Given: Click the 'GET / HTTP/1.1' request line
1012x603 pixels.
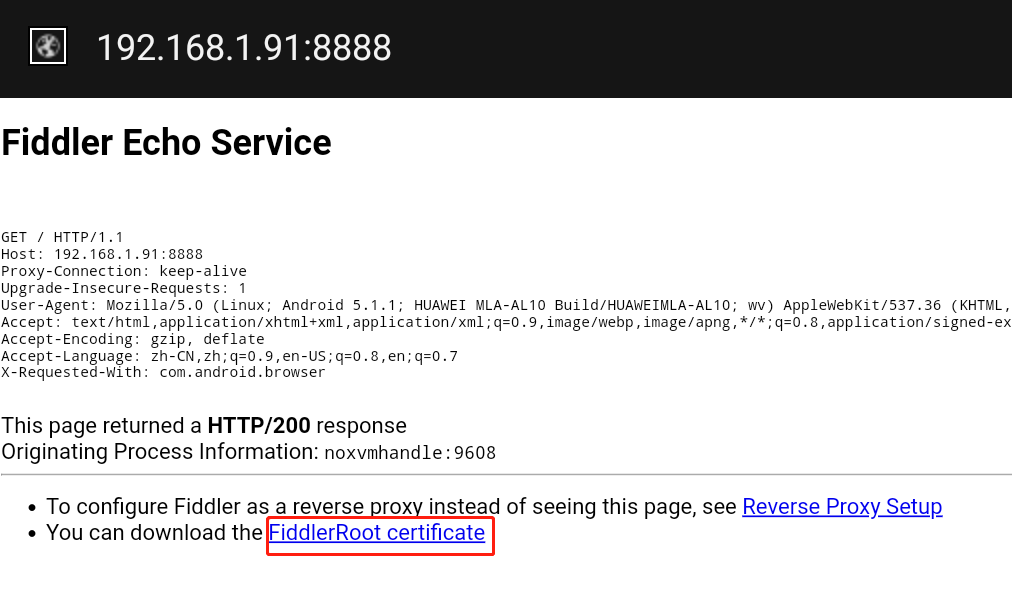Looking at the screenshot, I should pyautogui.click(x=62, y=237).
